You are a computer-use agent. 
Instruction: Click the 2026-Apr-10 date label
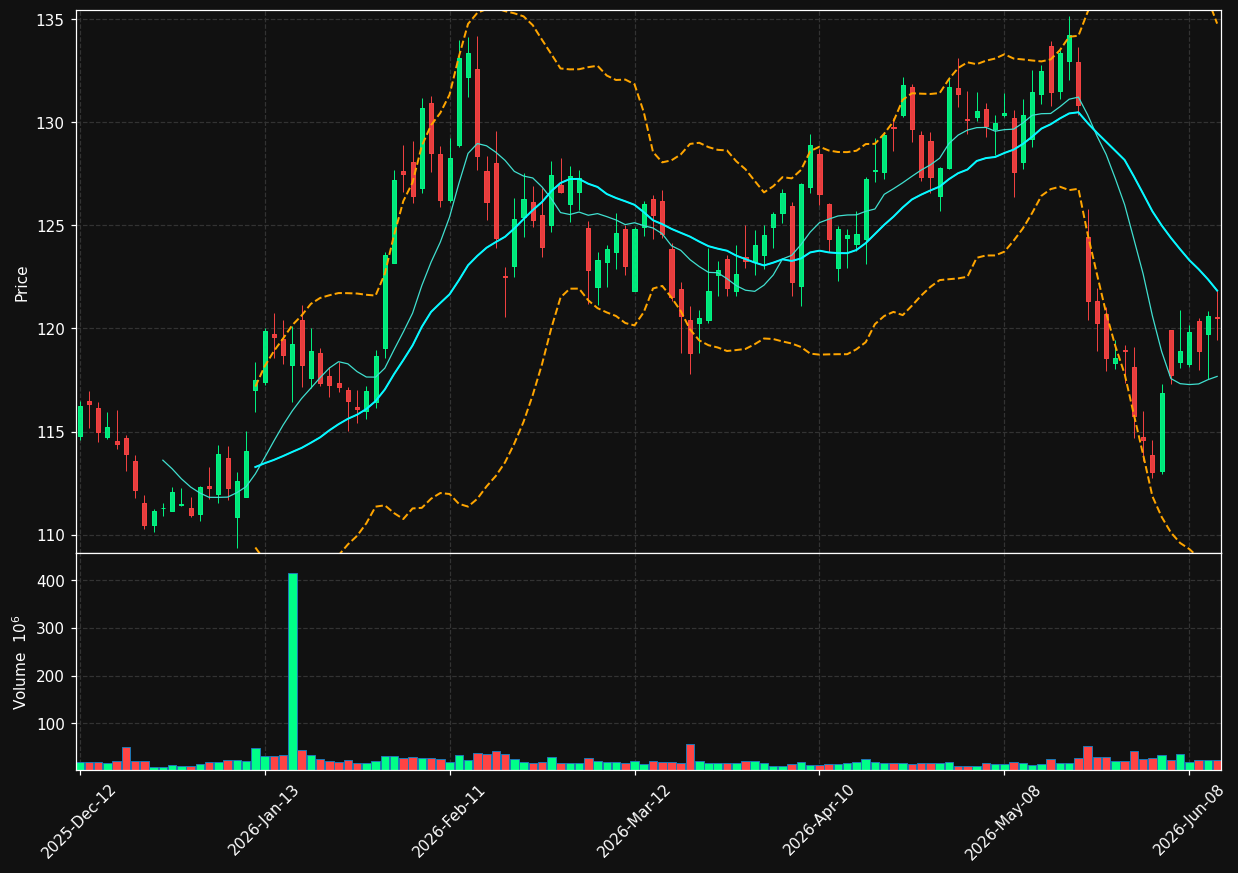819,820
